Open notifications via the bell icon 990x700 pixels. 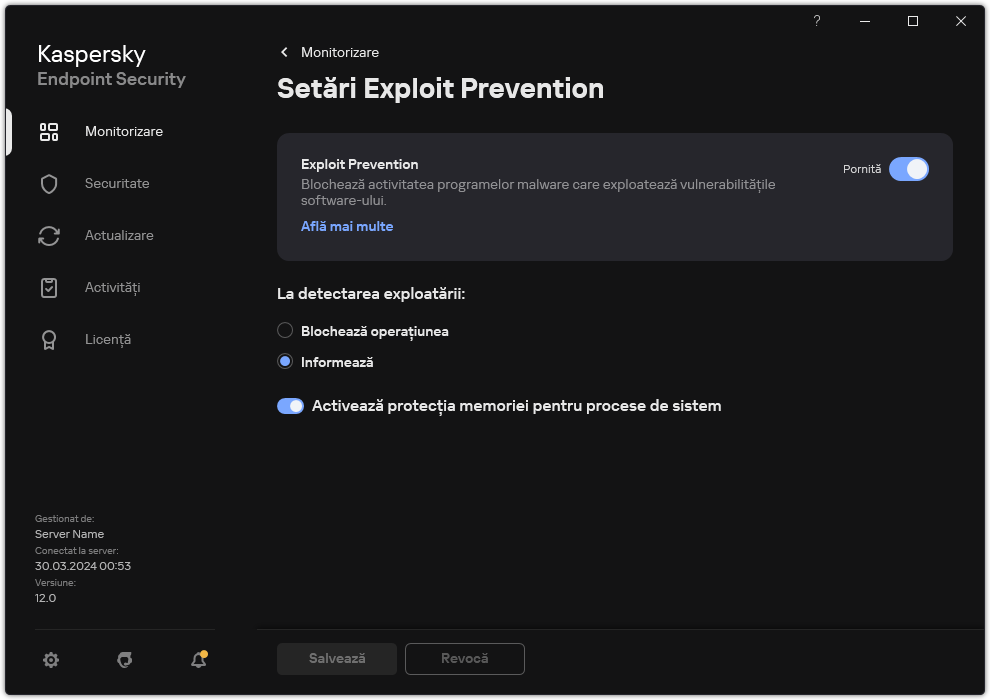(x=197, y=661)
